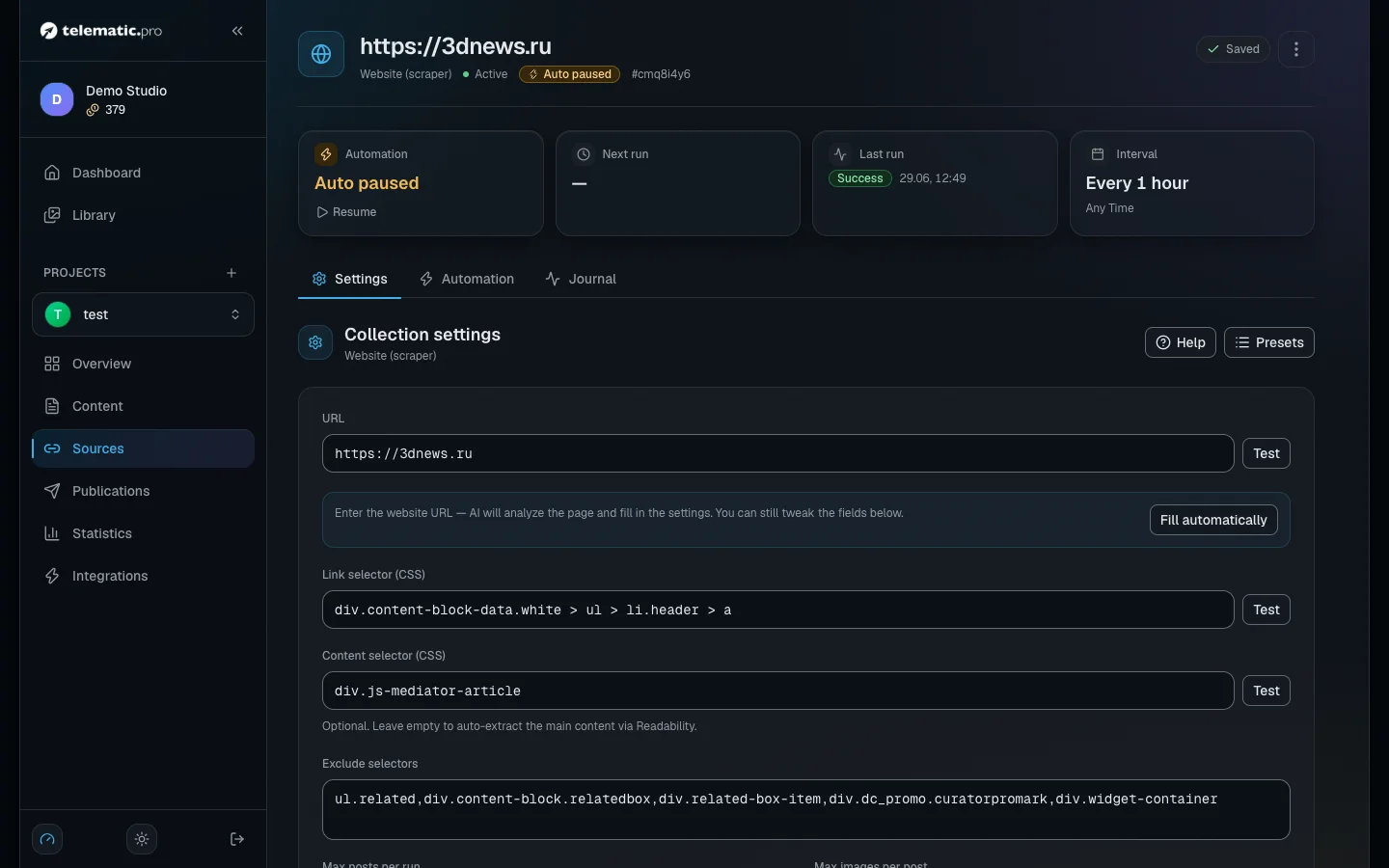Click the Last run activity icon
This screenshot has width=1389, height=868.
click(x=840, y=154)
